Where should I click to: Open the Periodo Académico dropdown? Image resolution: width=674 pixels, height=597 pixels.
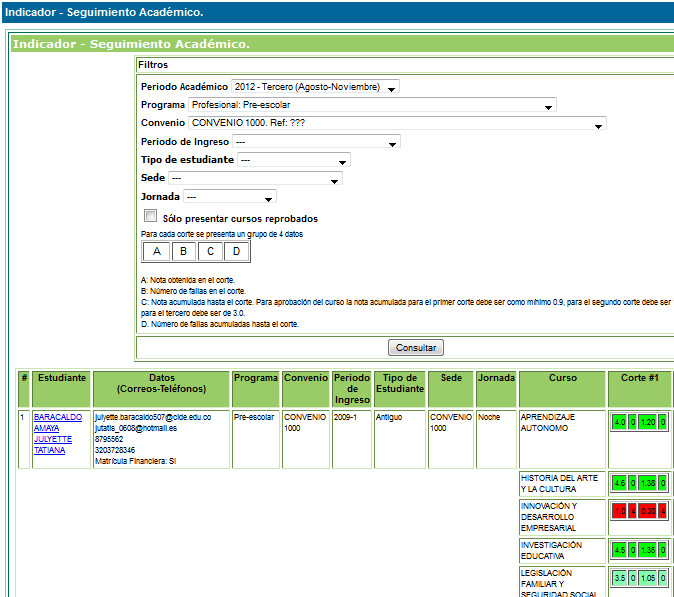315,87
